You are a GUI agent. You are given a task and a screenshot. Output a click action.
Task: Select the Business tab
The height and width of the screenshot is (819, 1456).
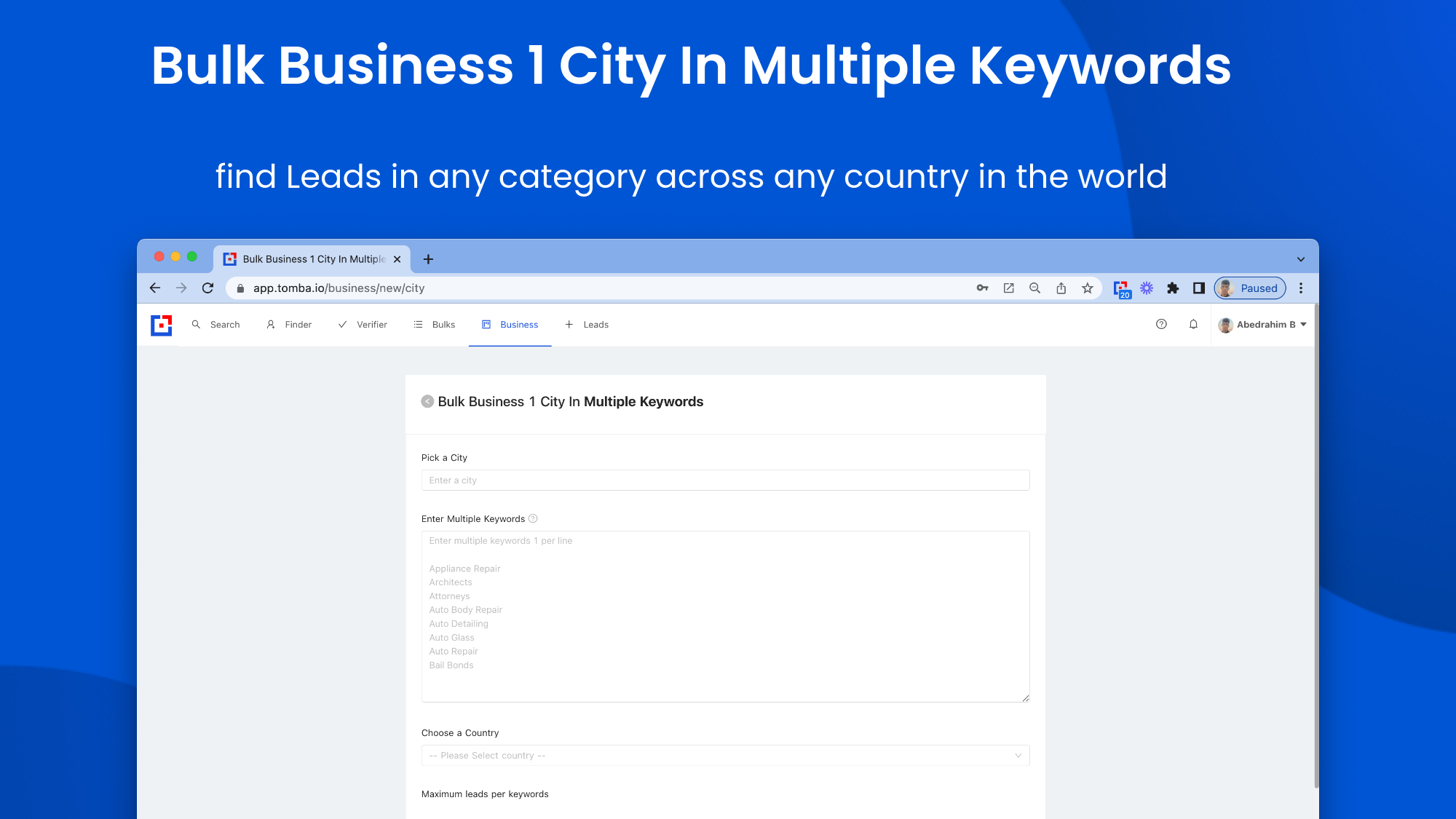(x=510, y=325)
